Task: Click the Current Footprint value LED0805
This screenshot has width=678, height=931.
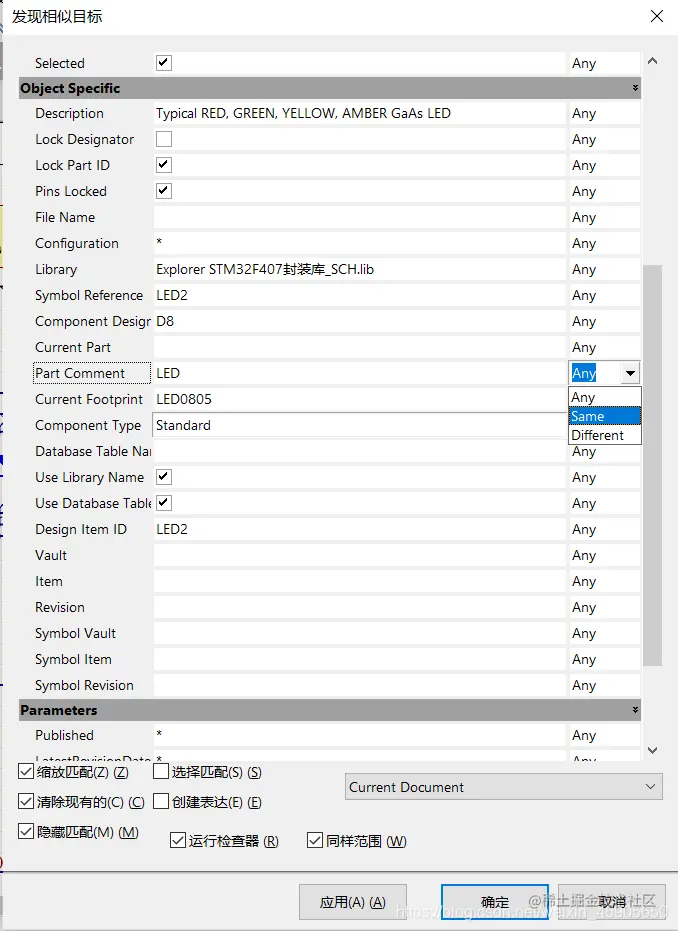Action: click(x=359, y=399)
